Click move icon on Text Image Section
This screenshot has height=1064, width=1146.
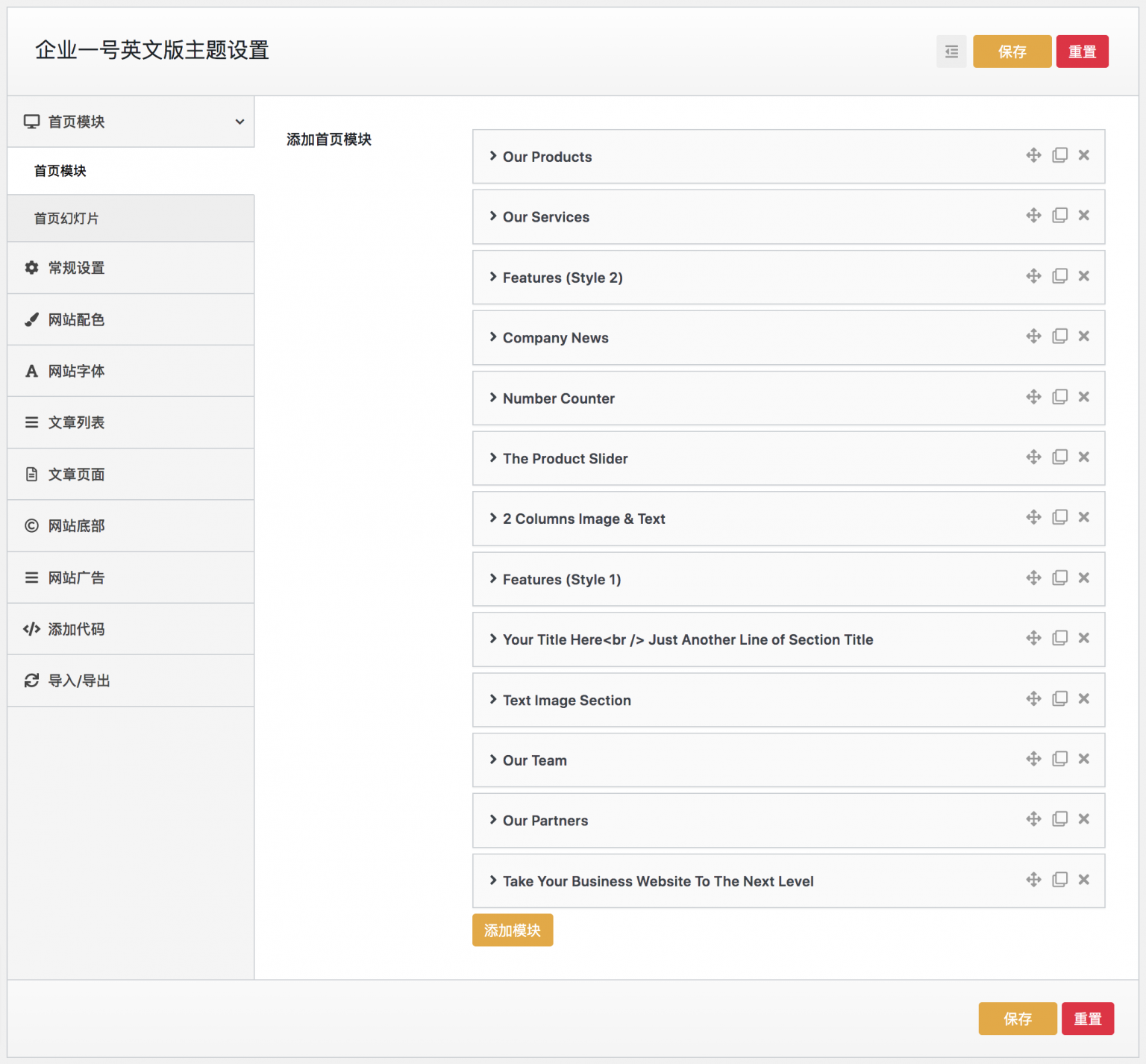[1033, 698]
